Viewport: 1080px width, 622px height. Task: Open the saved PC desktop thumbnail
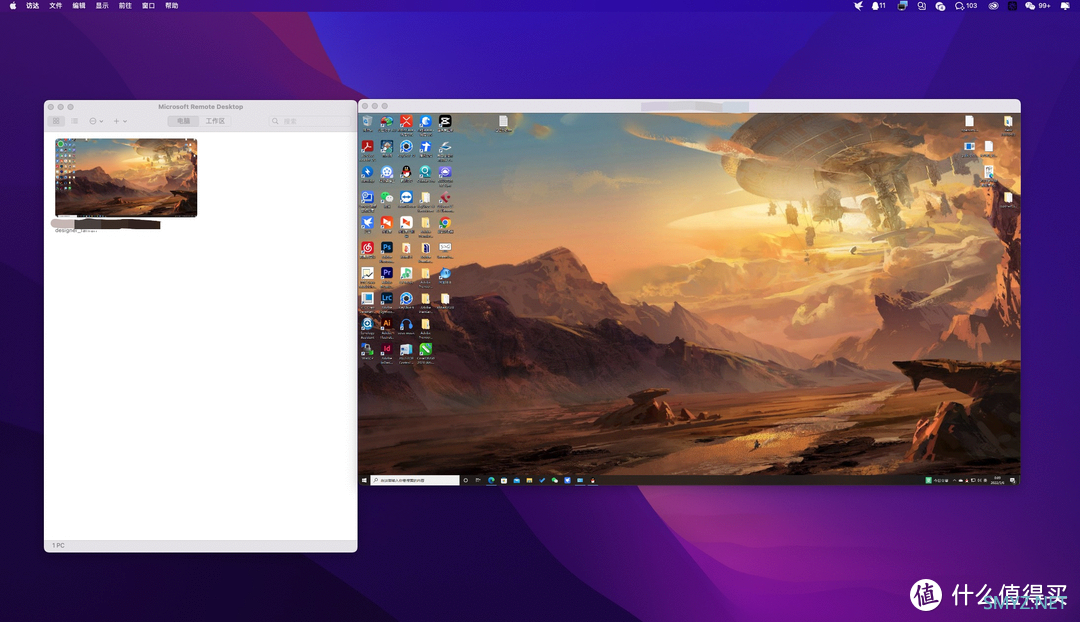(x=126, y=178)
